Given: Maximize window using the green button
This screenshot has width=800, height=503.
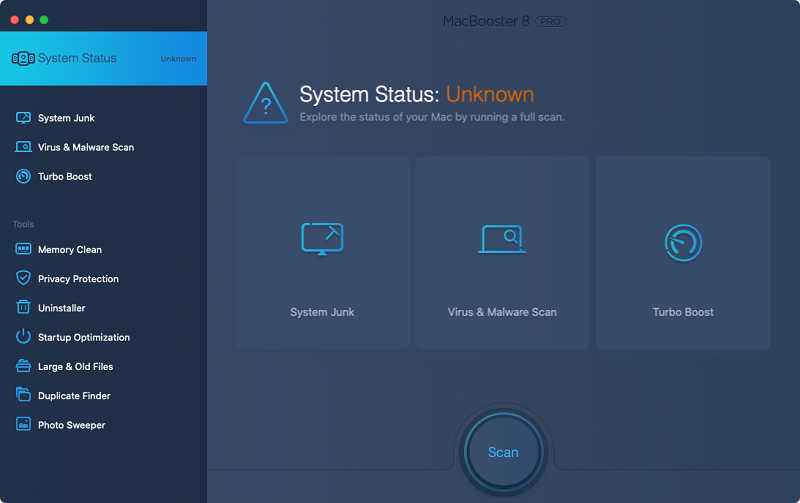Looking at the screenshot, I should 44,19.
